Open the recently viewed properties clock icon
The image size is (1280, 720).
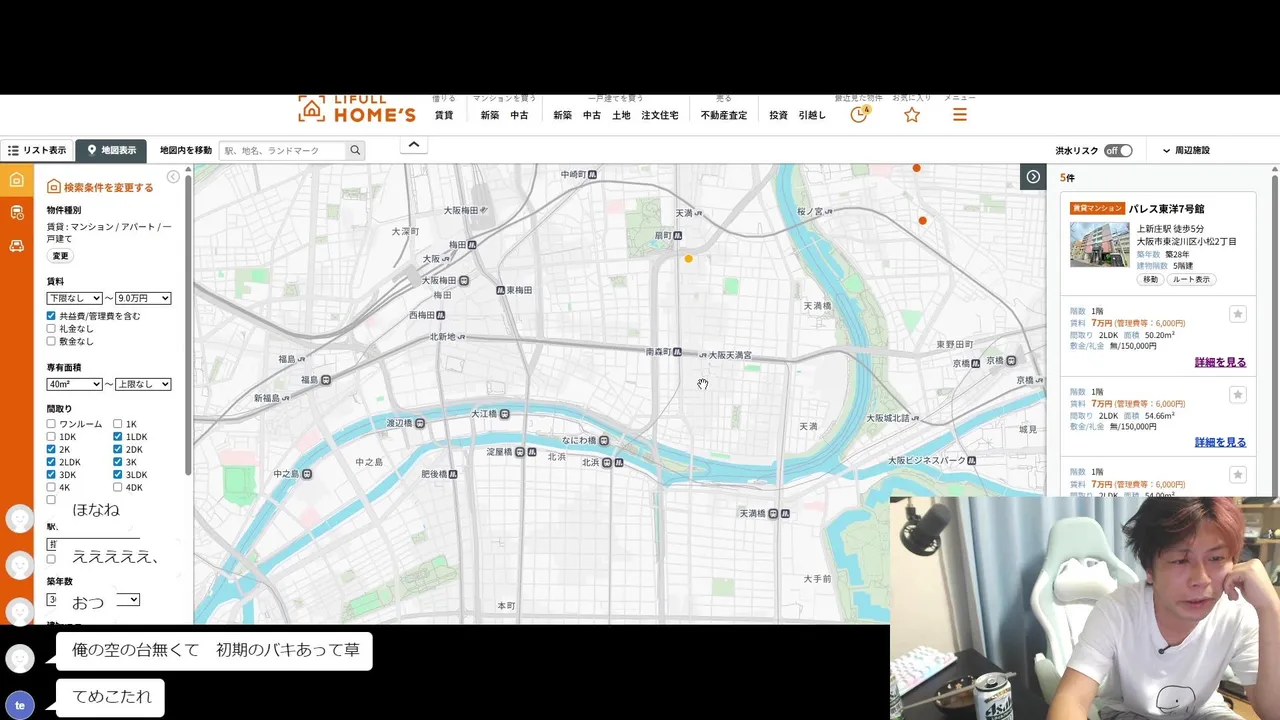coord(859,114)
